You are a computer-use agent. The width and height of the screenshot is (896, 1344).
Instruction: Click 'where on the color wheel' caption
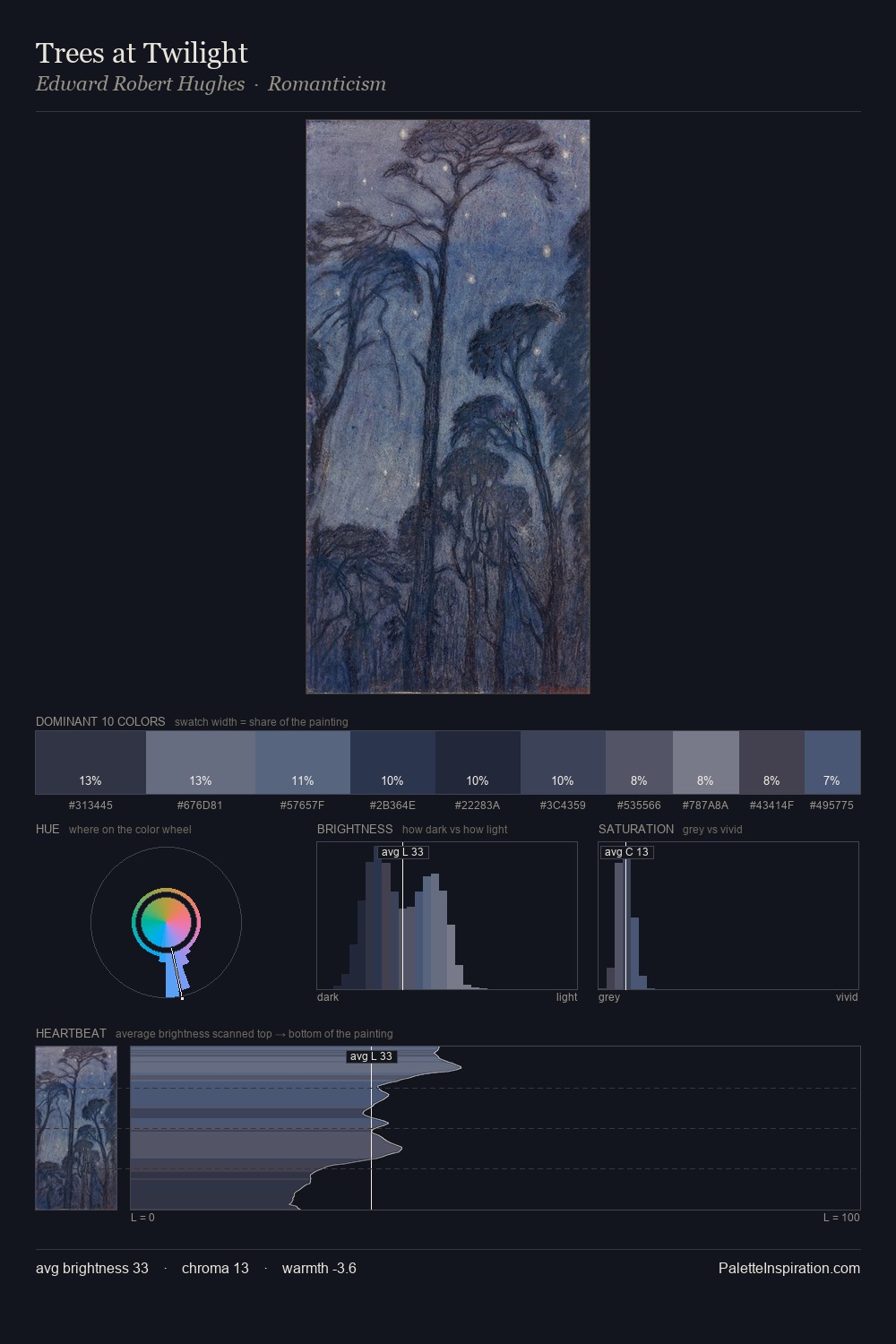tap(130, 830)
